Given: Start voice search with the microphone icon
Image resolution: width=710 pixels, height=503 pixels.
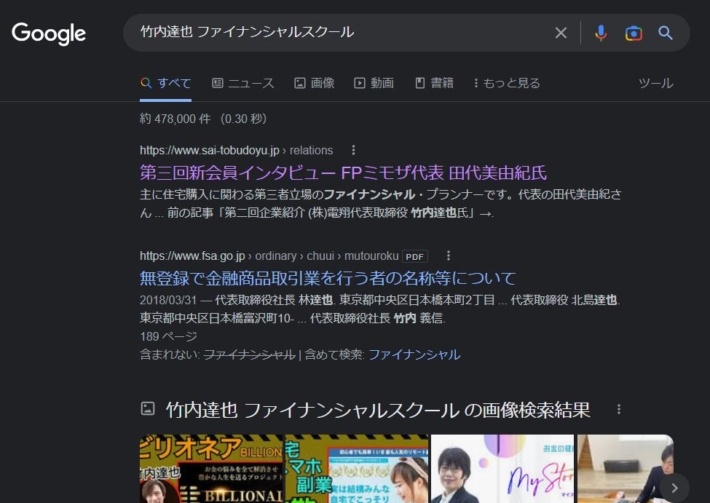Looking at the screenshot, I should (601, 33).
